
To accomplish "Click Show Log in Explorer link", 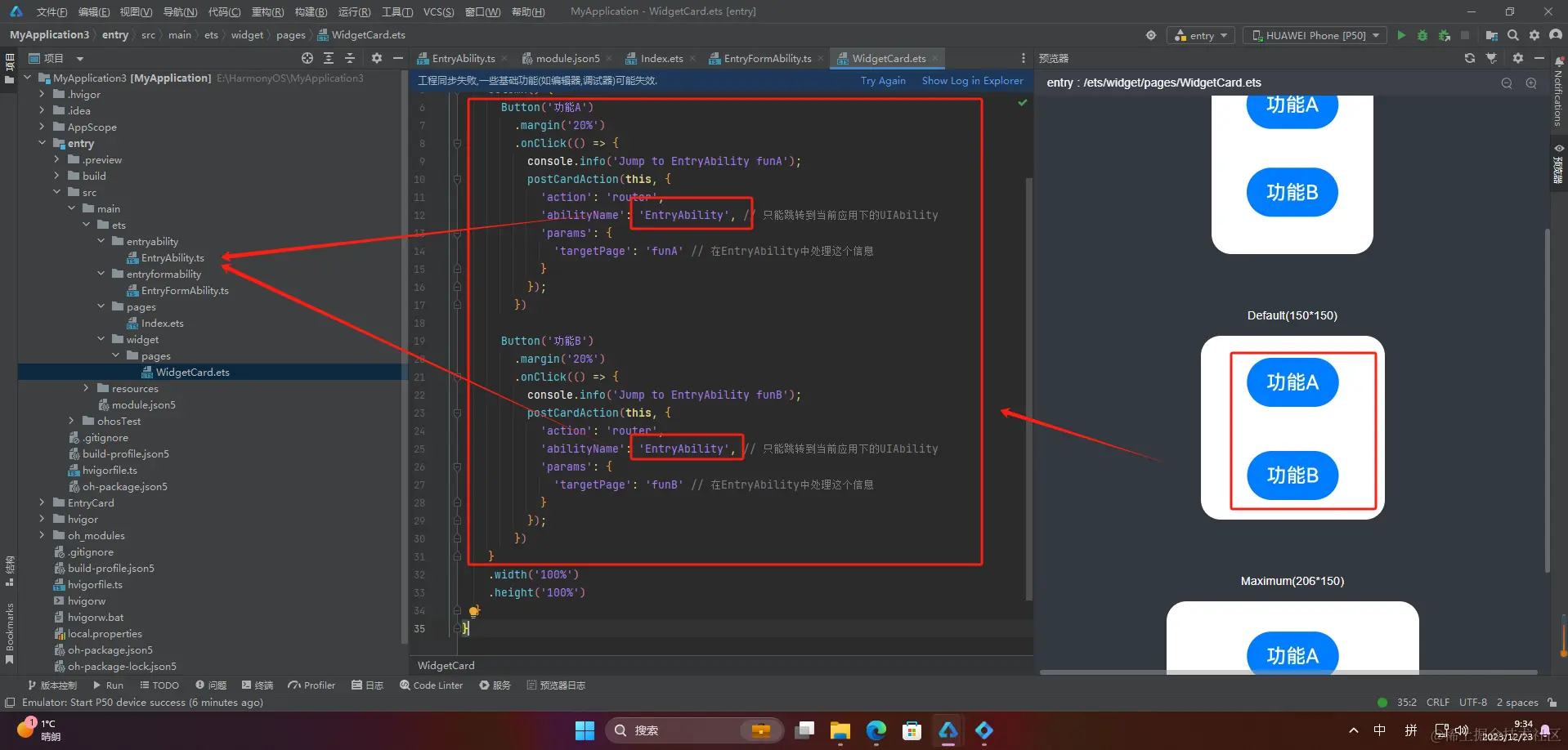I will tap(972, 81).
